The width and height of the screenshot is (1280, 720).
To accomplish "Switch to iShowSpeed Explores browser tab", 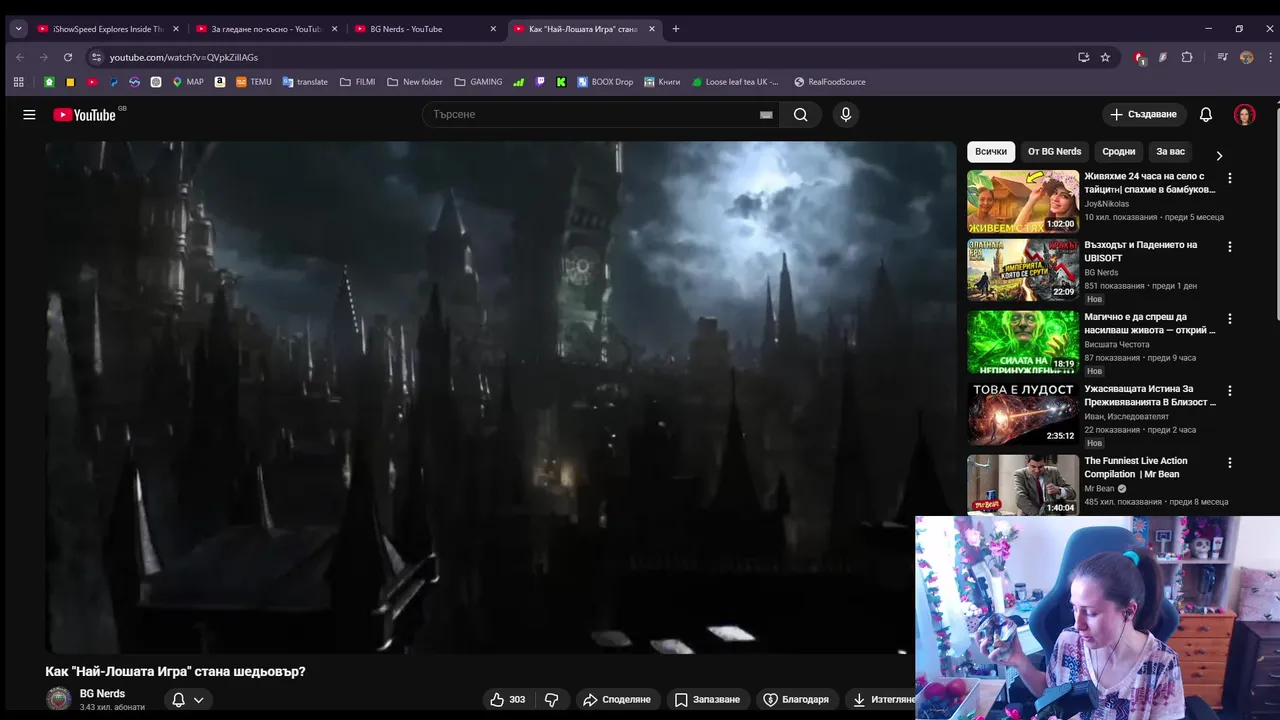I will 108,29.
